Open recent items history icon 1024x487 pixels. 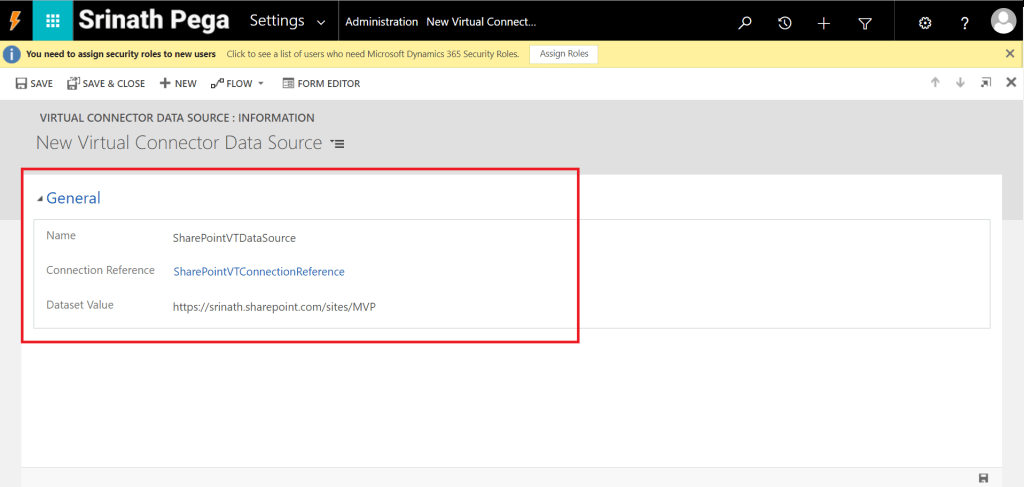785,22
